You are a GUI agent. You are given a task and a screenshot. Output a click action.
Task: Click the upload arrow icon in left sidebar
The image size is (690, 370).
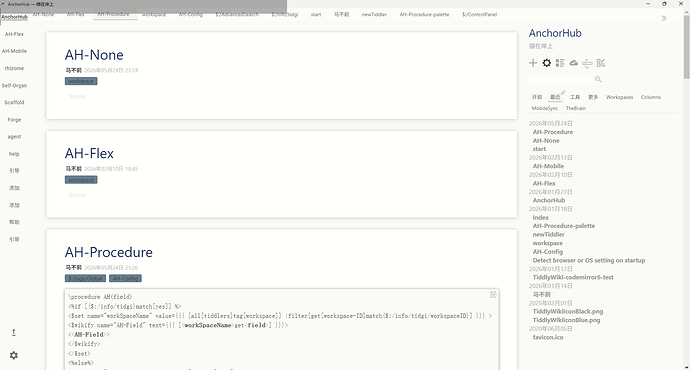pyautogui.click(x=14, y=333)
